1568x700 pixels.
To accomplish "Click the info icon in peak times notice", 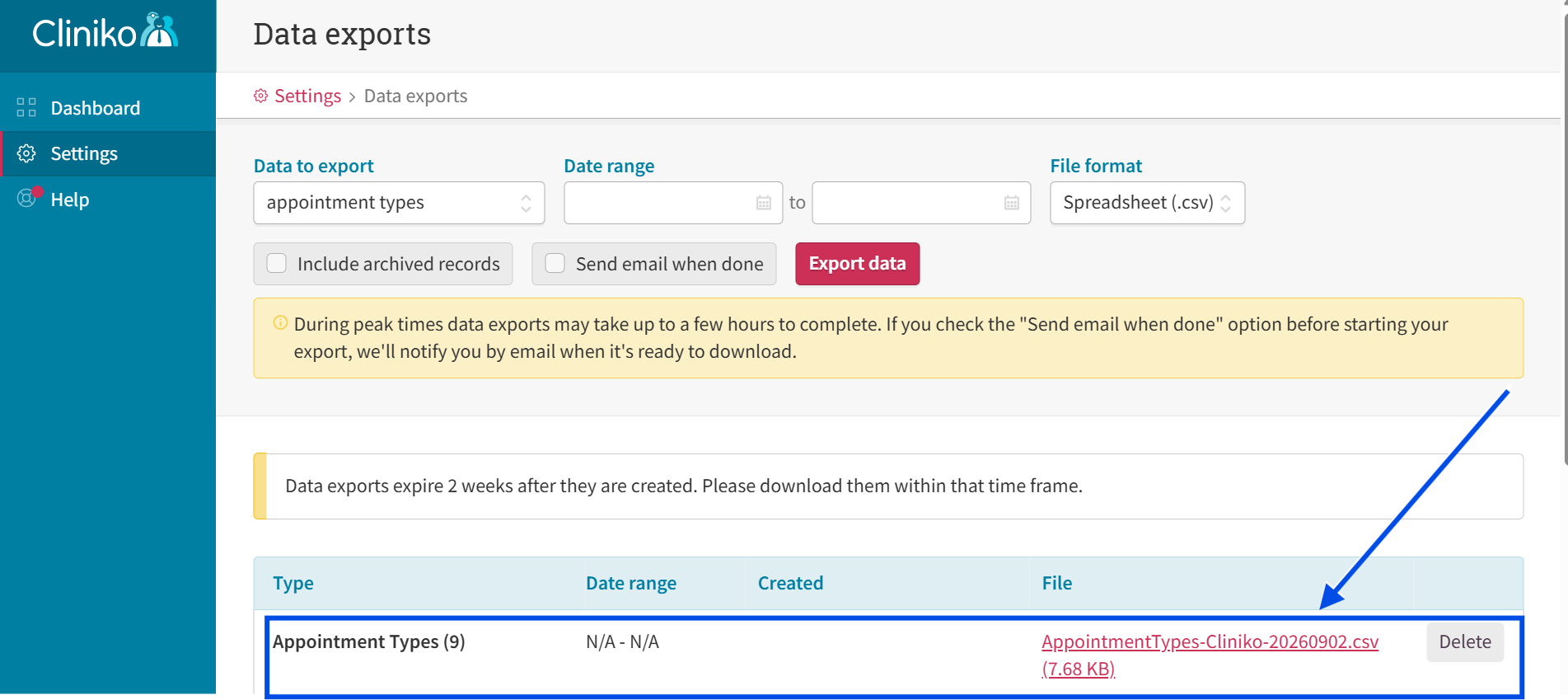I will 280,323.
